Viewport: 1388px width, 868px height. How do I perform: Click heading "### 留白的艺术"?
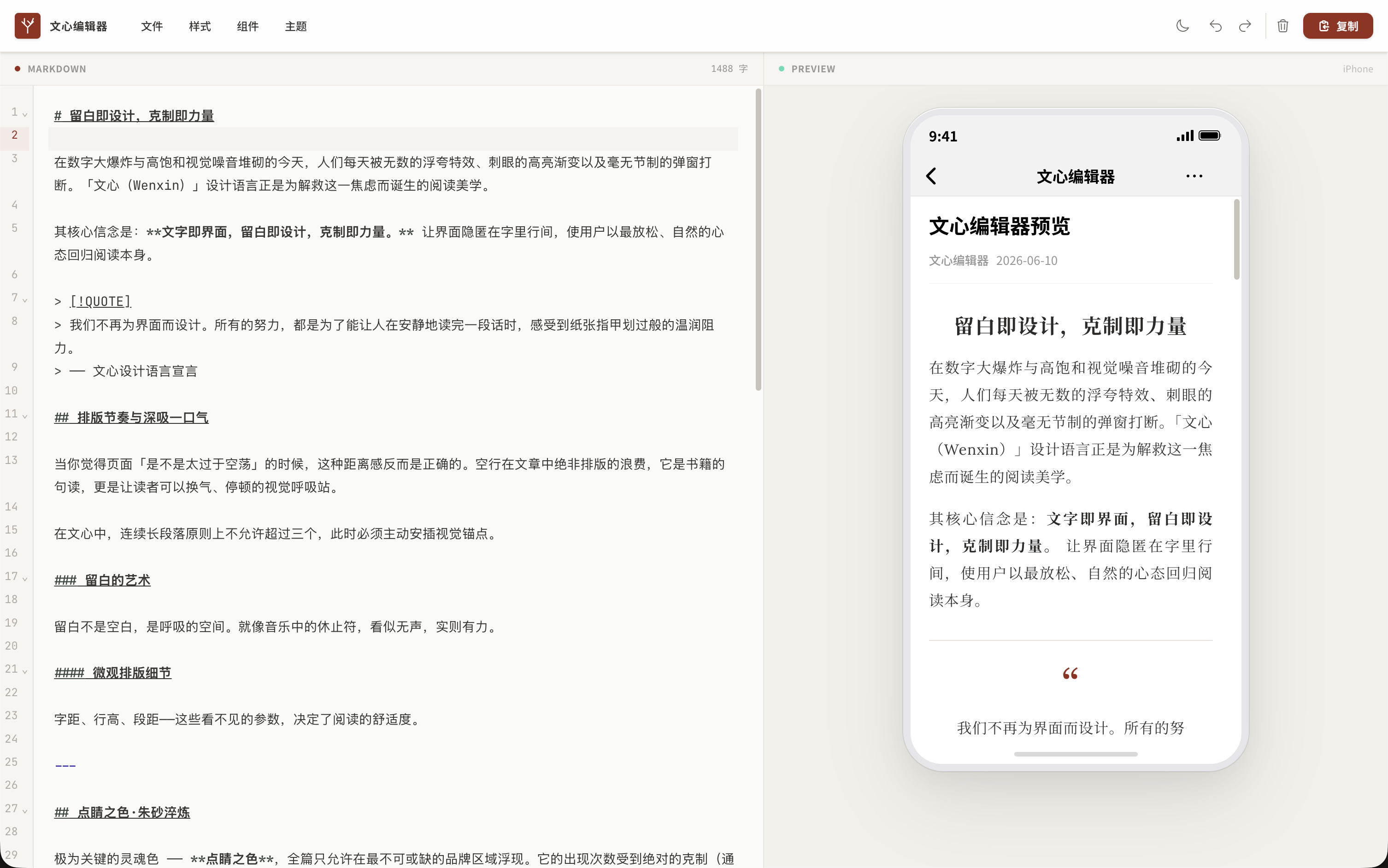point(102,581)
